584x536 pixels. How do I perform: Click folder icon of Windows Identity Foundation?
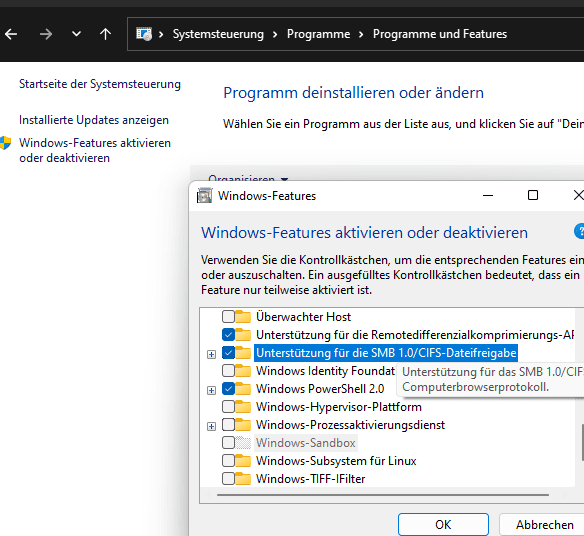[x=243, y=371]
